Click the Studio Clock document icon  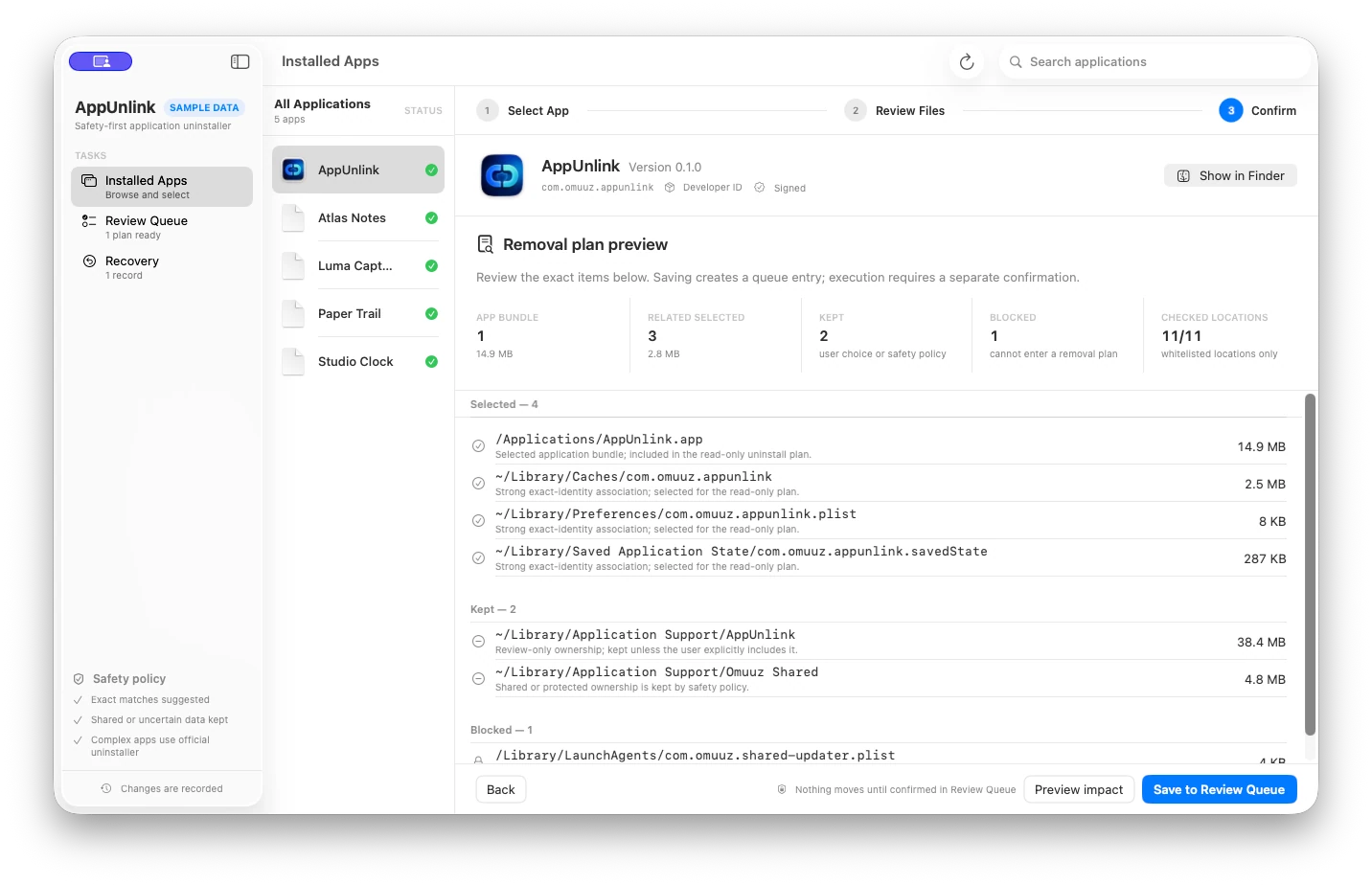click(293, 361)
